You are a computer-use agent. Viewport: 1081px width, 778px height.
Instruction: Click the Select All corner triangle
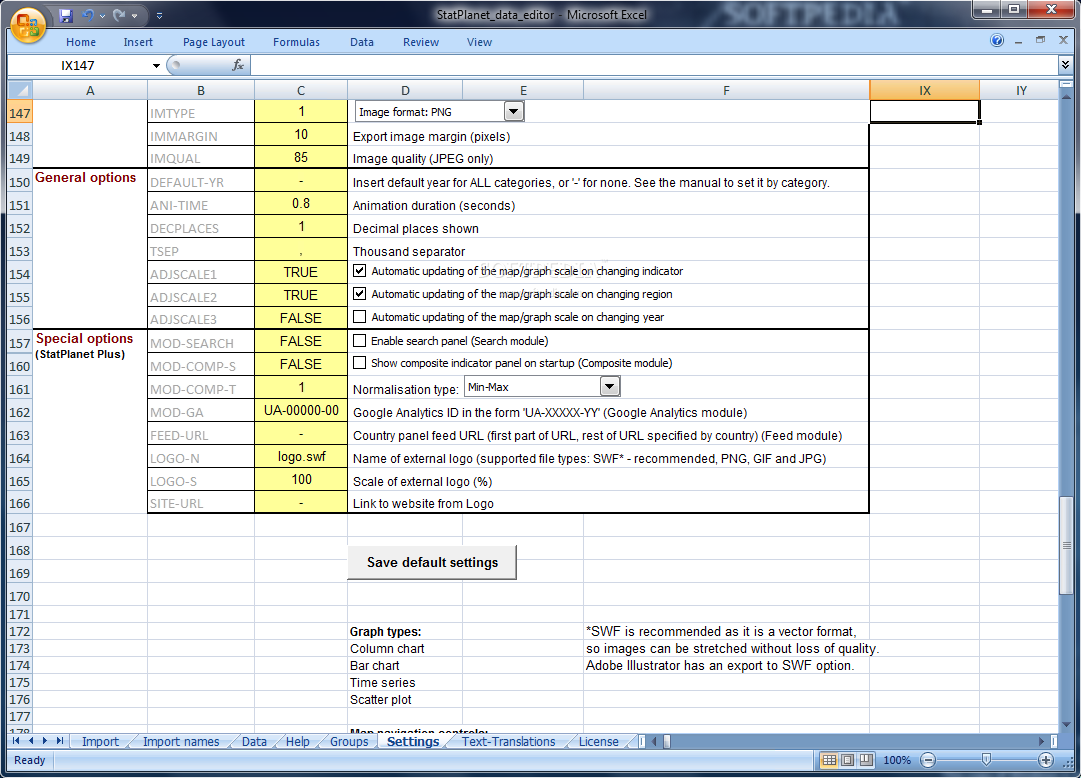tap(21, 90)
